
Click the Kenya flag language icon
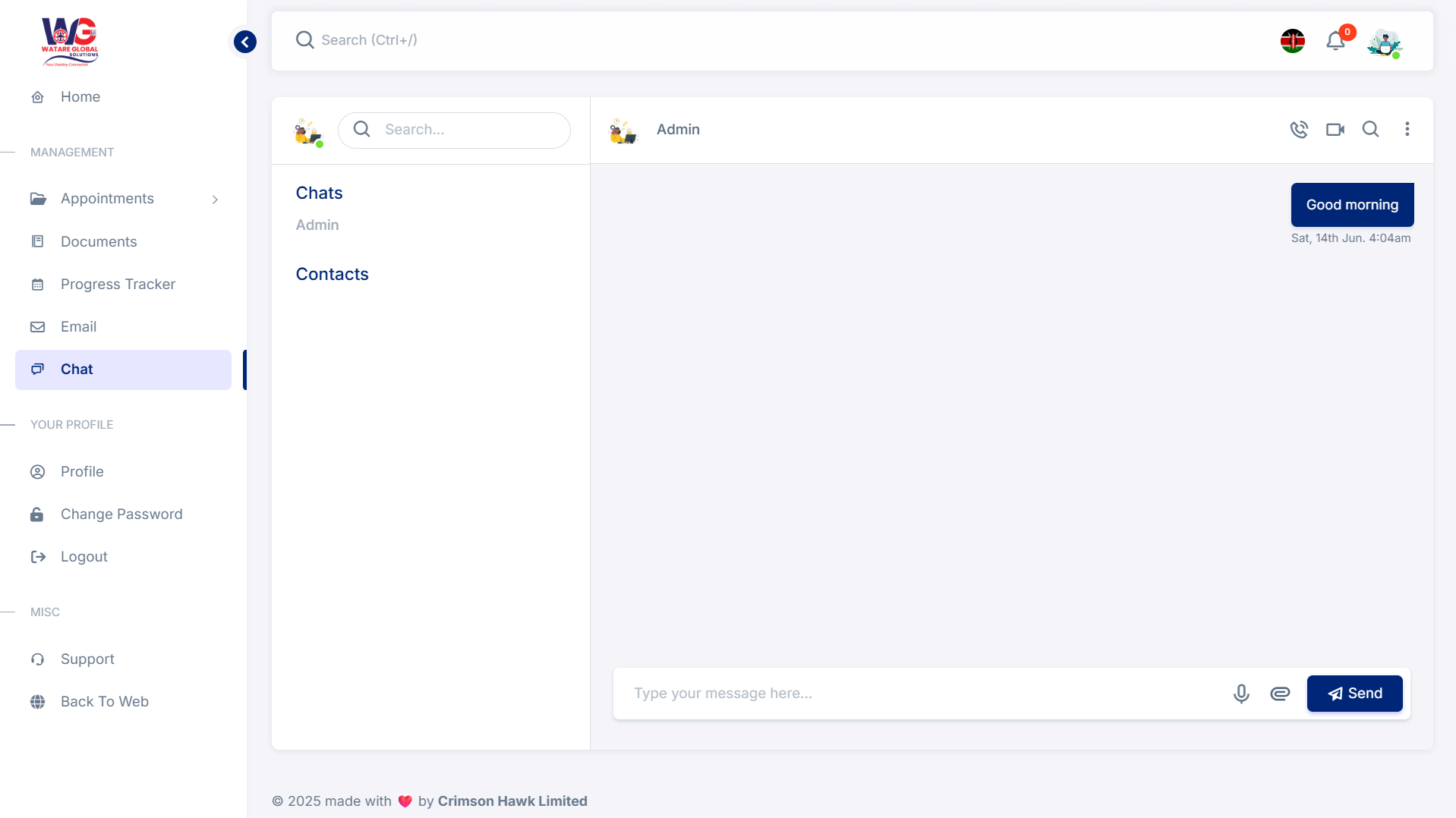tap(1293, 41)
